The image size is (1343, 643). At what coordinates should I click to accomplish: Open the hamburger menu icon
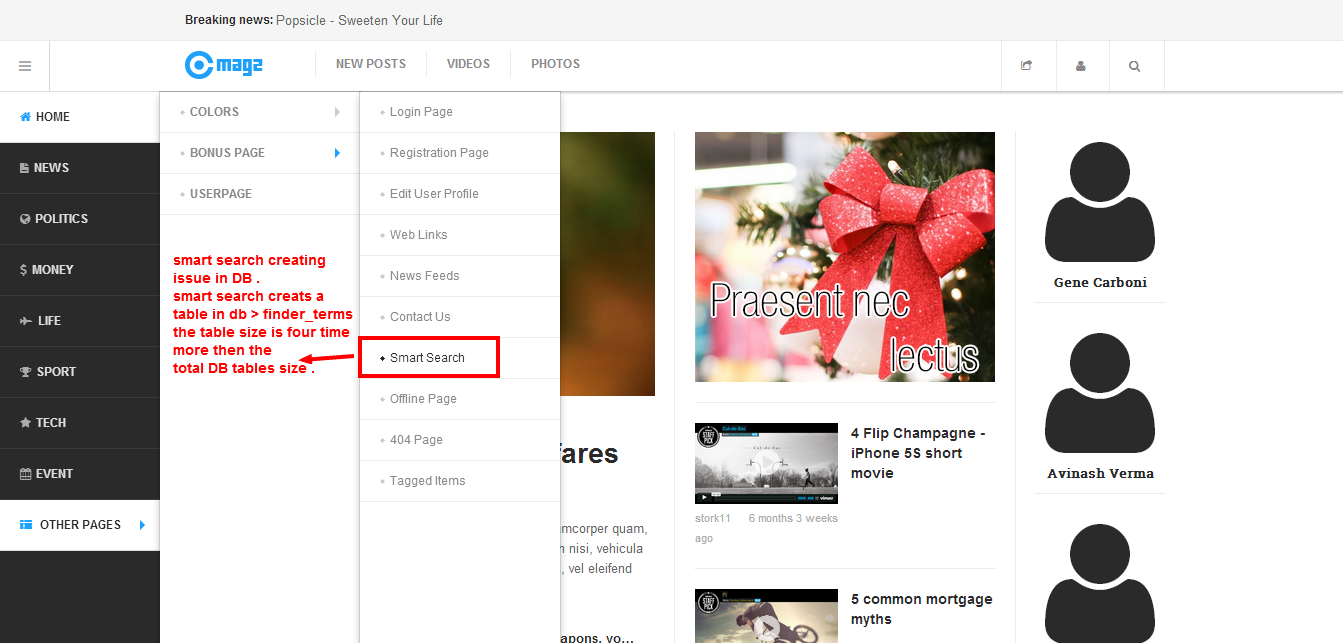25,65
